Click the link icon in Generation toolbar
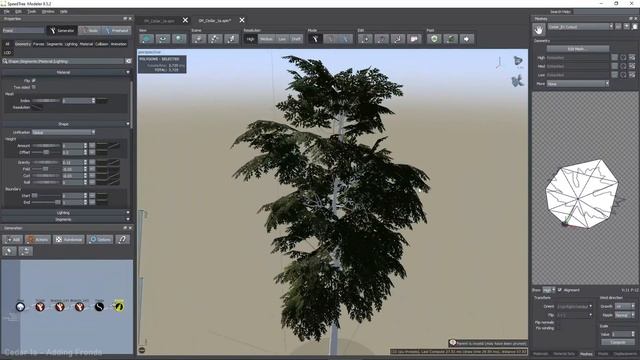The height and width of the screenshot is (360, 640). click(x=122, y=240)
